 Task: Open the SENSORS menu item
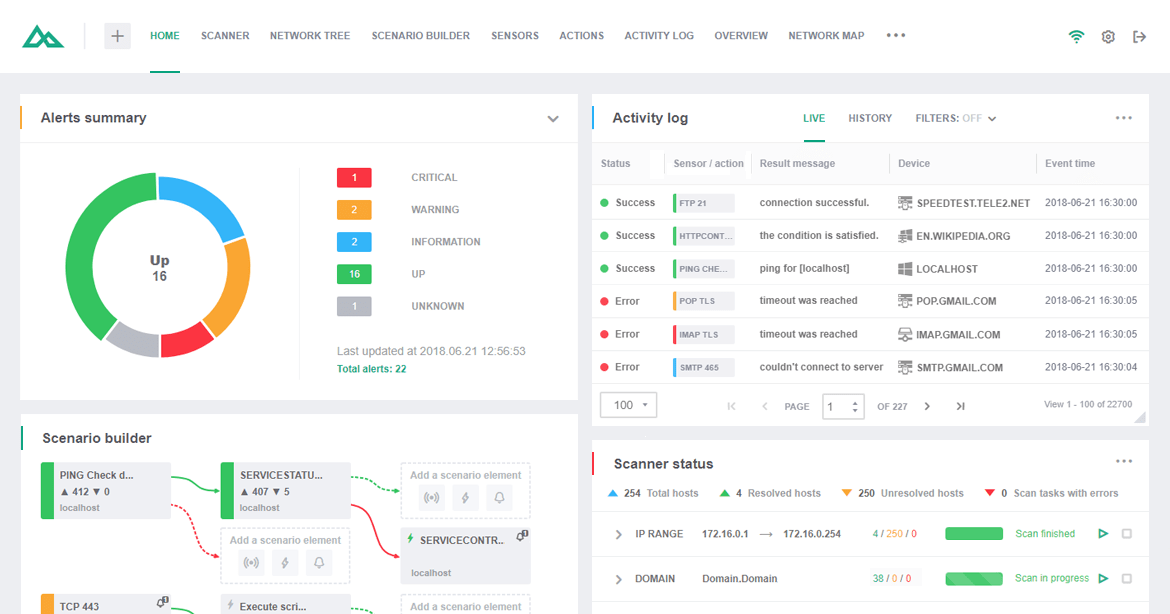[x=515, y=36]
